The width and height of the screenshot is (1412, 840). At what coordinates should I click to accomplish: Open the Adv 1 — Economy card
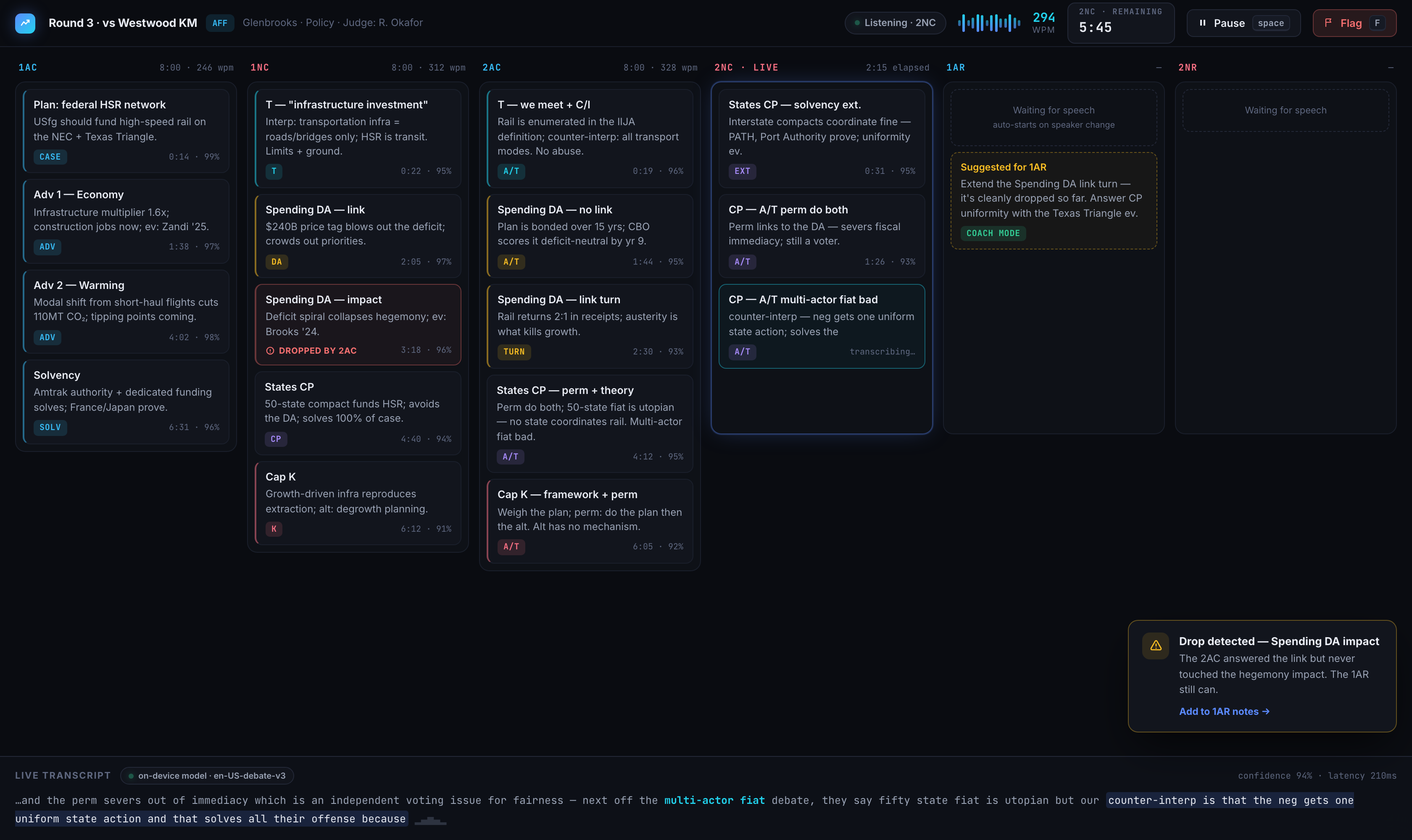click(x=126, y=221)
